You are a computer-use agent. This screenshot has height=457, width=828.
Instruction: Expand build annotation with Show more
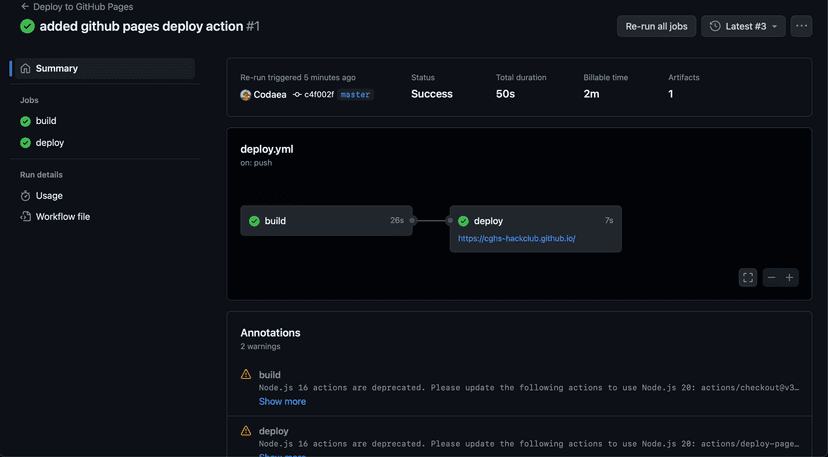282,401
